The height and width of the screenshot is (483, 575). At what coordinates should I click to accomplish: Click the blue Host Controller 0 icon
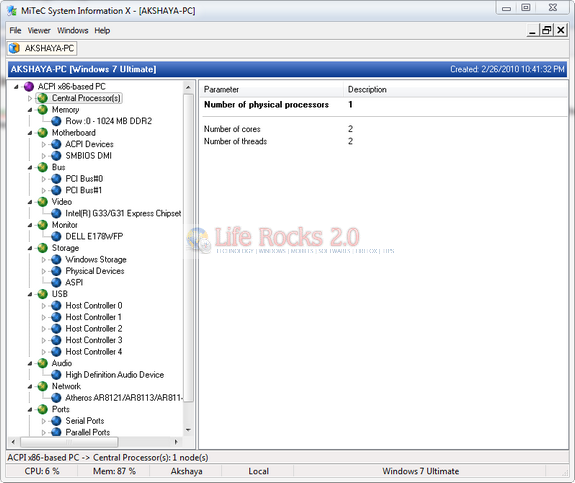(56, 305)
